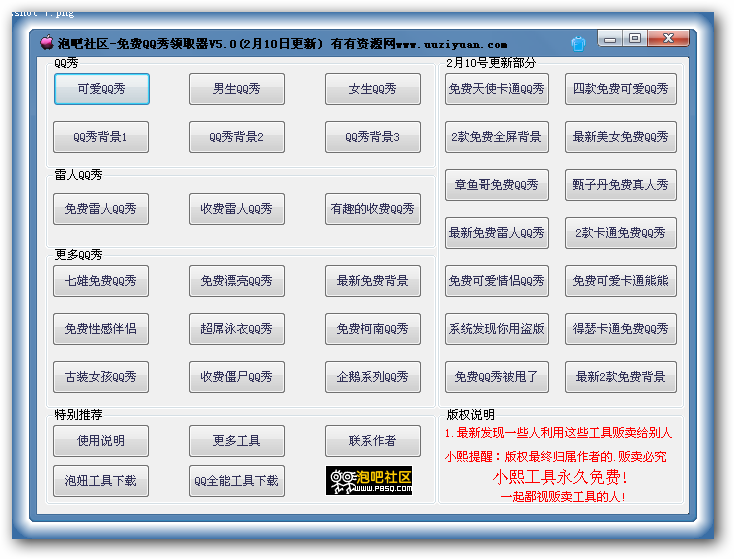The width and height of the screenshot is (734, 559).
Task: Click the 一起鄙视贩卖工具的人 line
Action: click(x=563, y=496)
